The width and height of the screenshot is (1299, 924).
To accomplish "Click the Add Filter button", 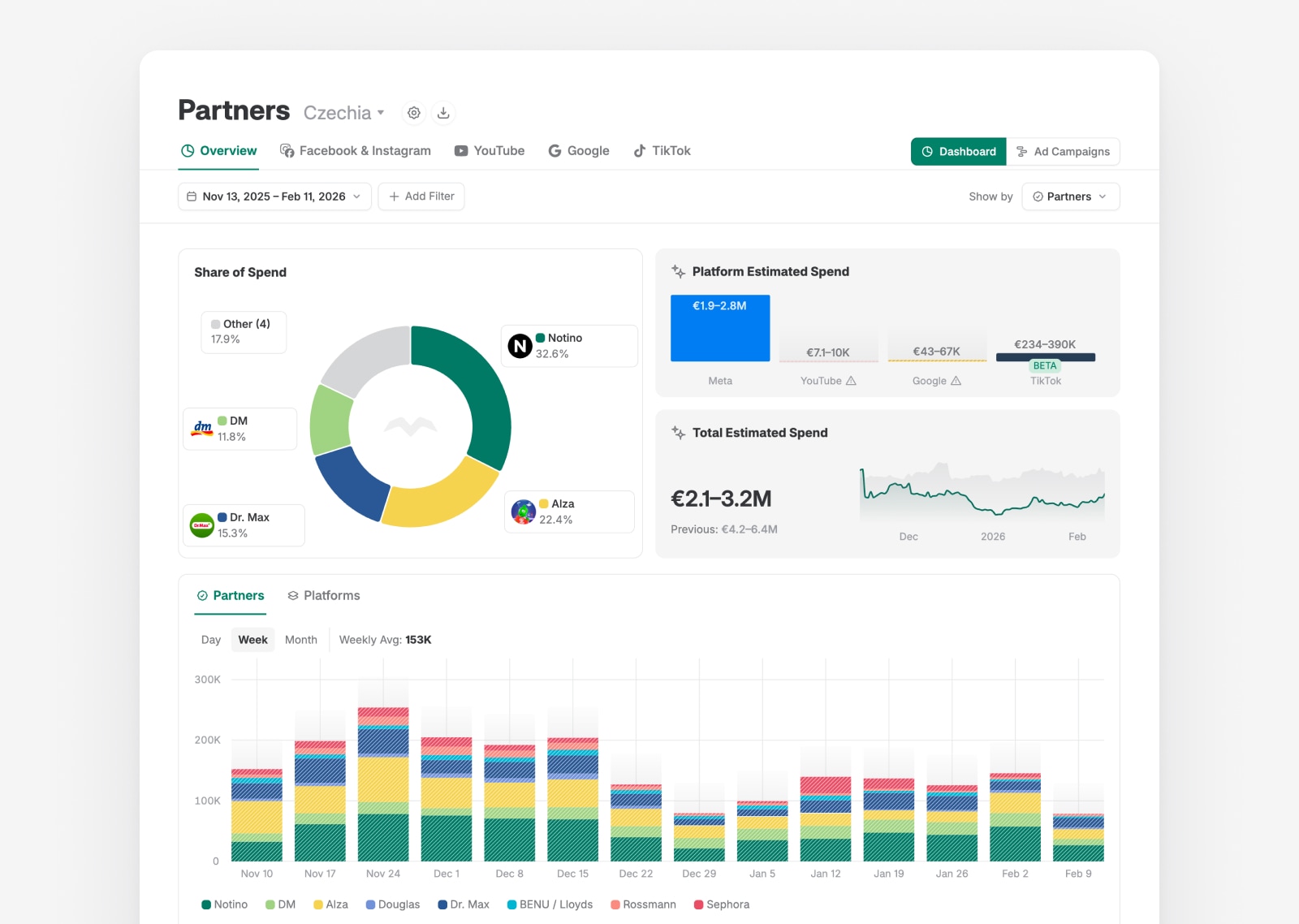I will pyautogui.click(x=421, y=196).
